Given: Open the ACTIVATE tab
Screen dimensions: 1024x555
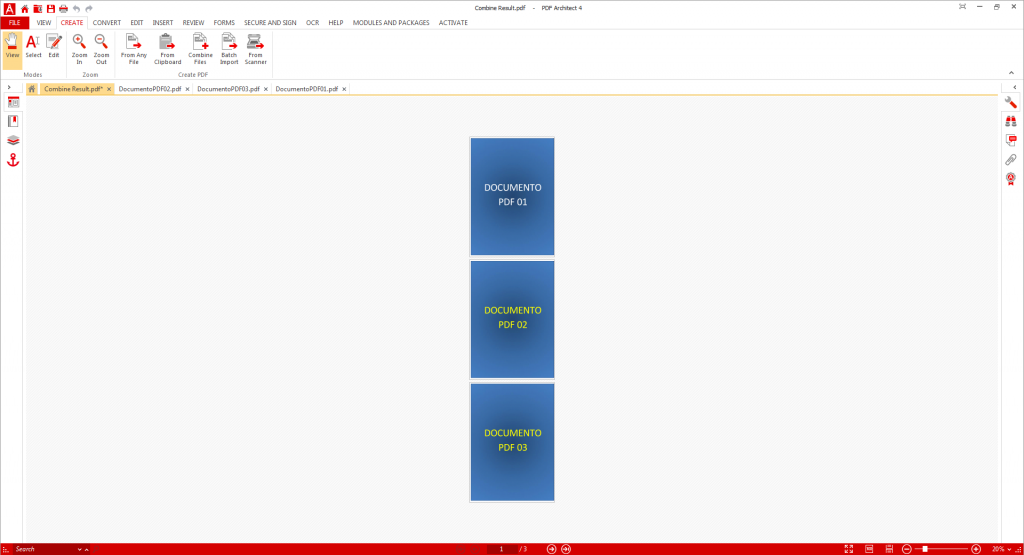Looking at the screenshot, I should click(x=453, y=23).
